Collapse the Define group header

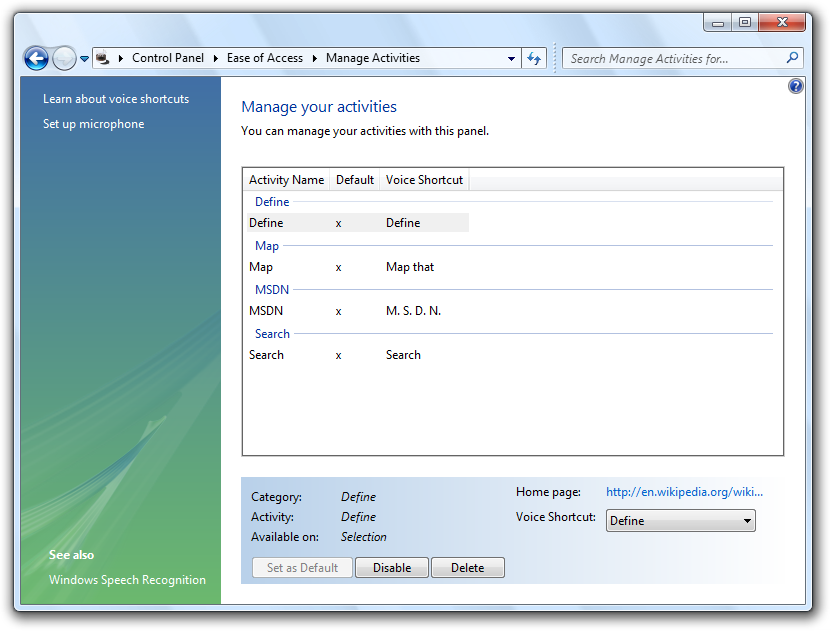[272, 202]
